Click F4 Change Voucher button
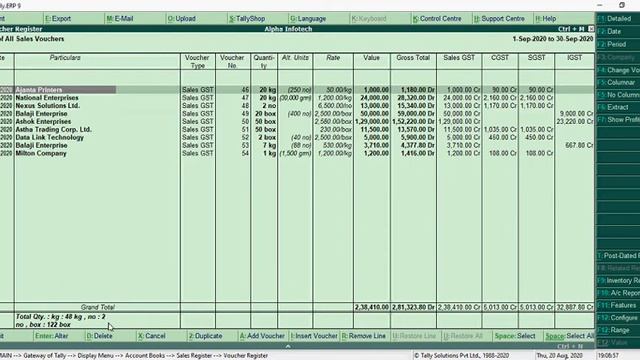The image size is (640, 360). [x=618, y=70]
